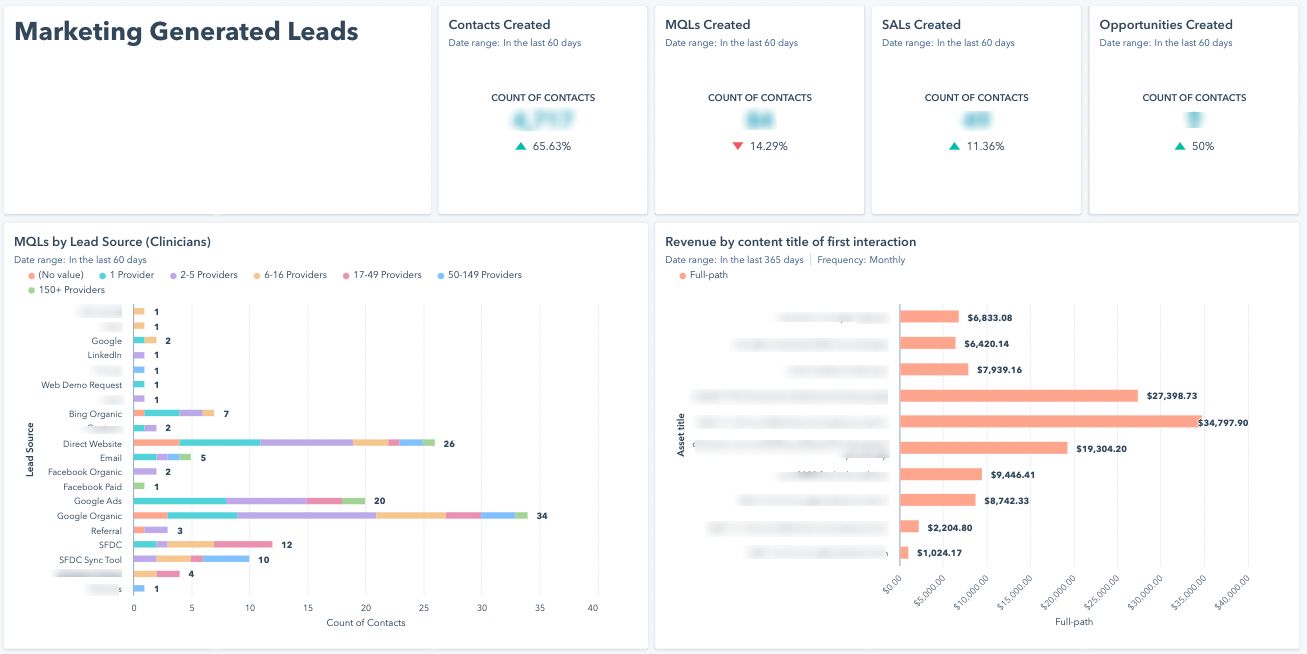Click the Direct Website stacked bar
Viewport: 1307px width, 654px height.
[x=284, y=443]
